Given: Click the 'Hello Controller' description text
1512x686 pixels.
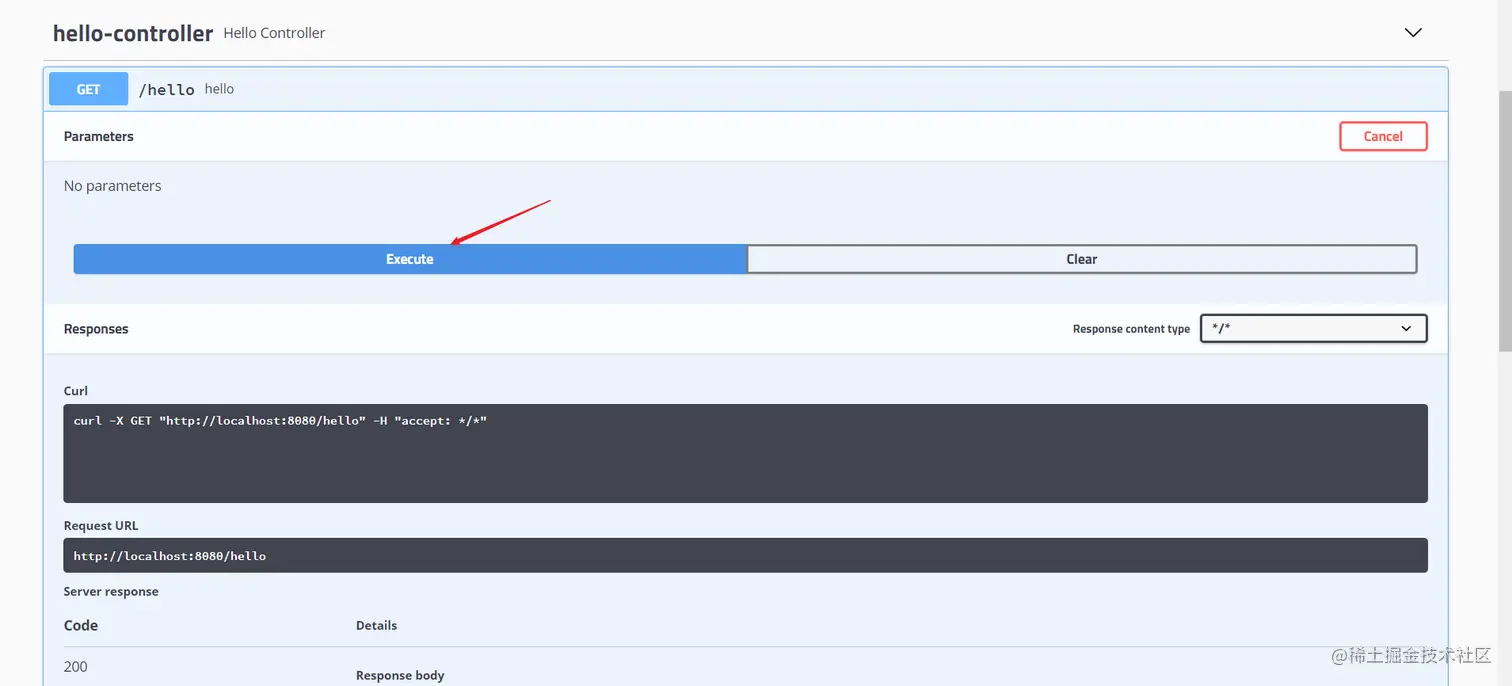Looking at the screenshot, I should pos(274,33).
